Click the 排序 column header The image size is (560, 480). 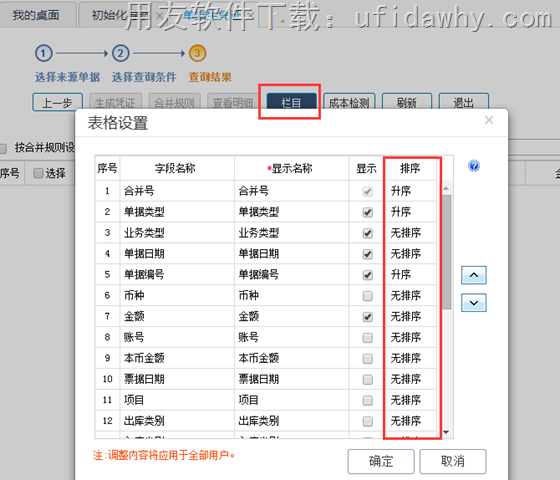(411, 168)
